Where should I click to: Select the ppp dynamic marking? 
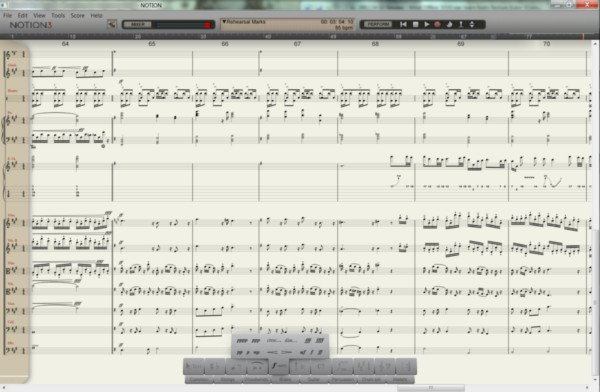(256, 341)
